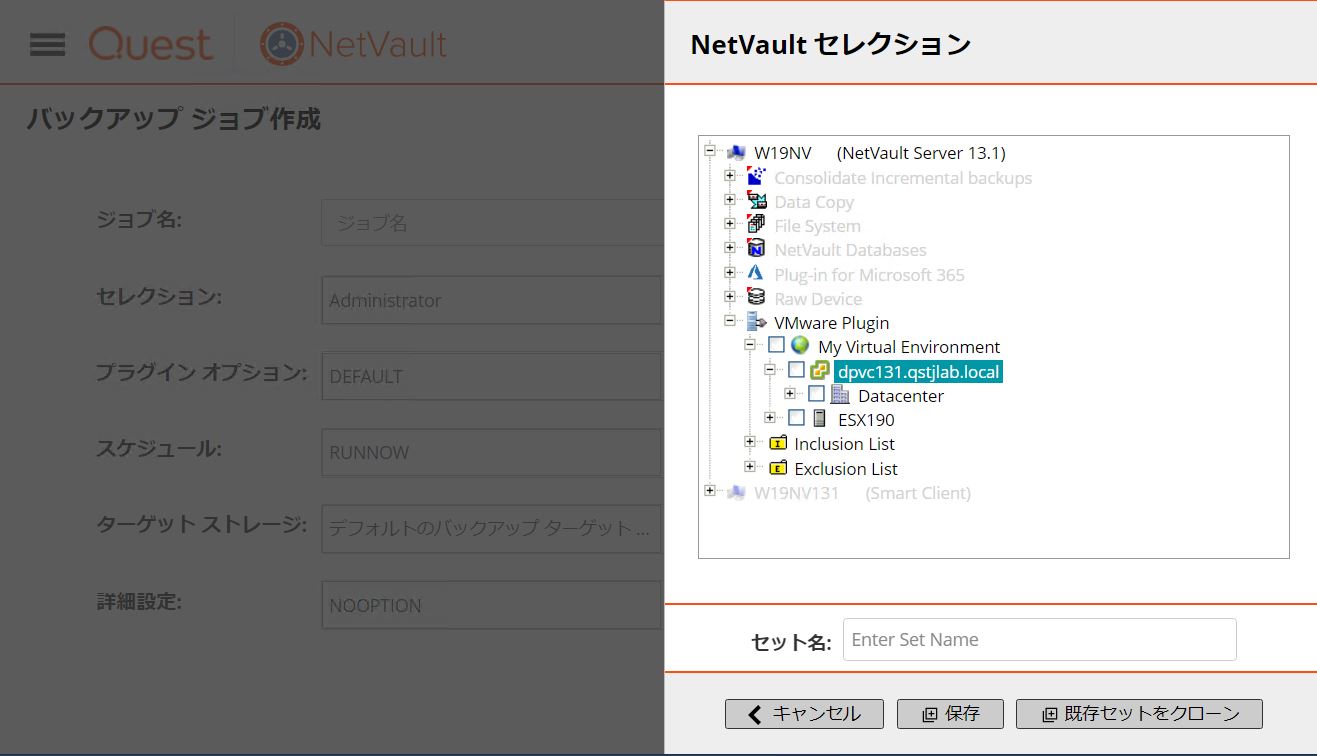Click the Enter Set Name field
This screenshot has width=1317, height=756.
[1040, 640]
